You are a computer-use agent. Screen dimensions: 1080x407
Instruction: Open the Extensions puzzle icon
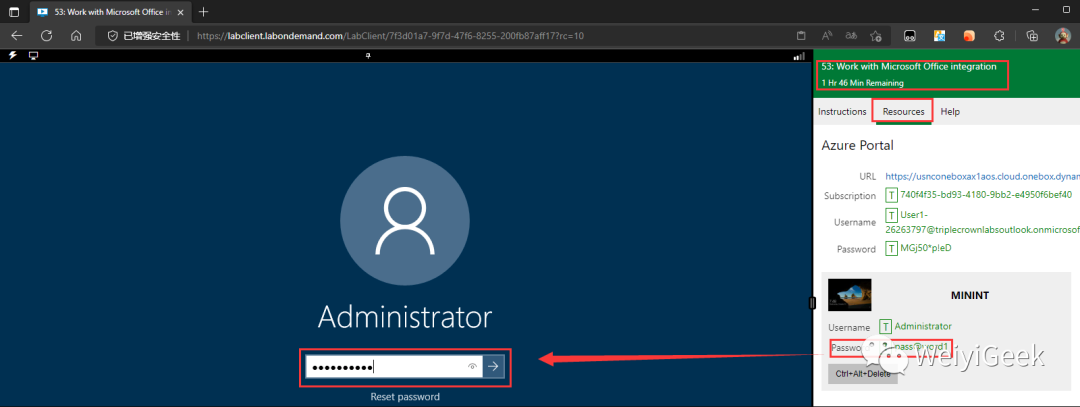tap(999, 36)
